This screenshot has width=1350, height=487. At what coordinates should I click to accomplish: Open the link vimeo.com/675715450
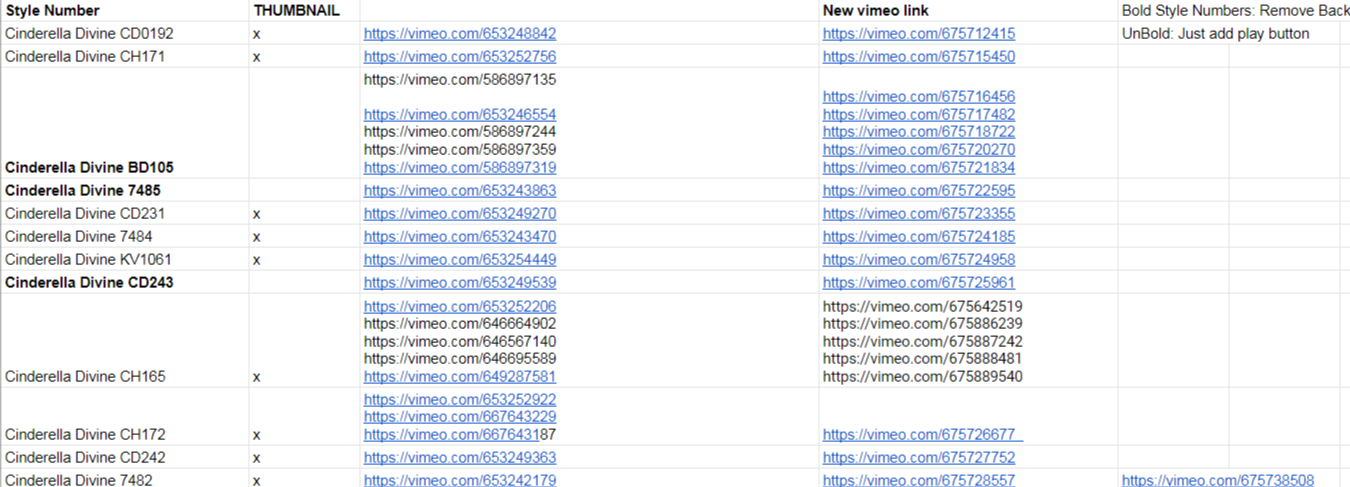tap(919, 57)
